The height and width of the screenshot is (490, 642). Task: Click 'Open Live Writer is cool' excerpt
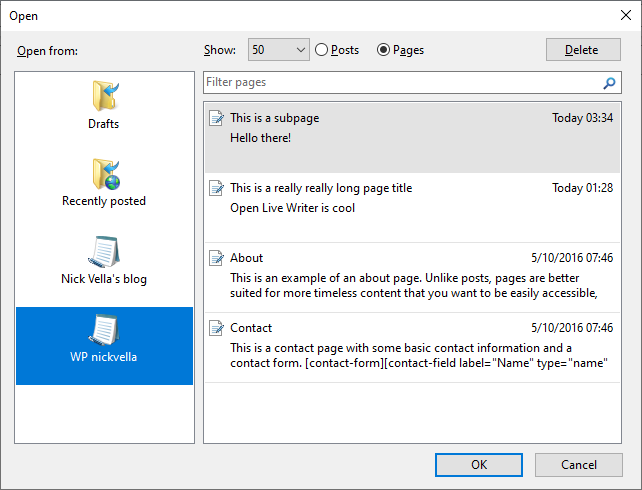pyautogui.click(x=292, y=208)
